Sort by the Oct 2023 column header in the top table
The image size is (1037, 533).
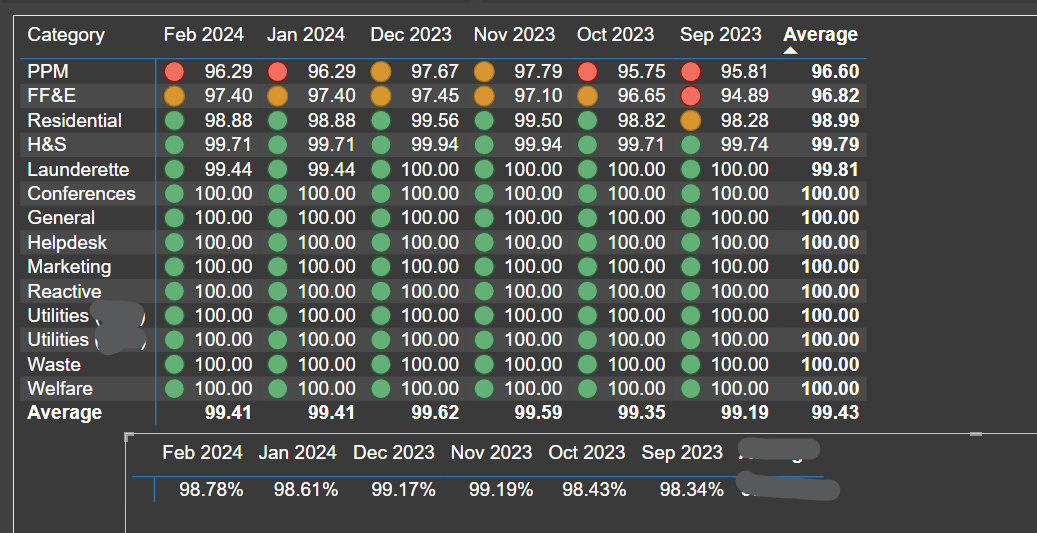click(615, 34)
